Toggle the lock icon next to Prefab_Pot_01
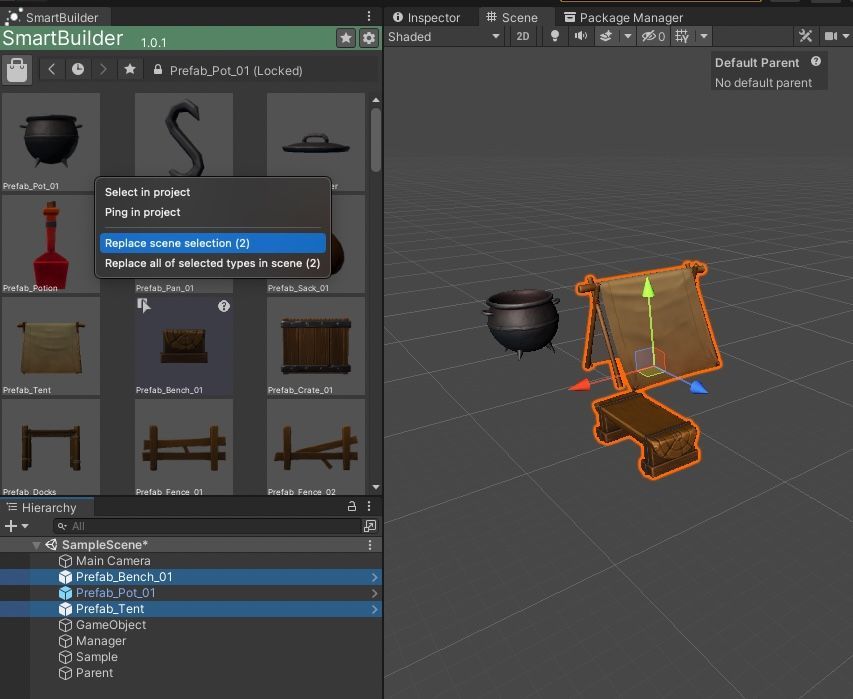 (x=158, y=70)
